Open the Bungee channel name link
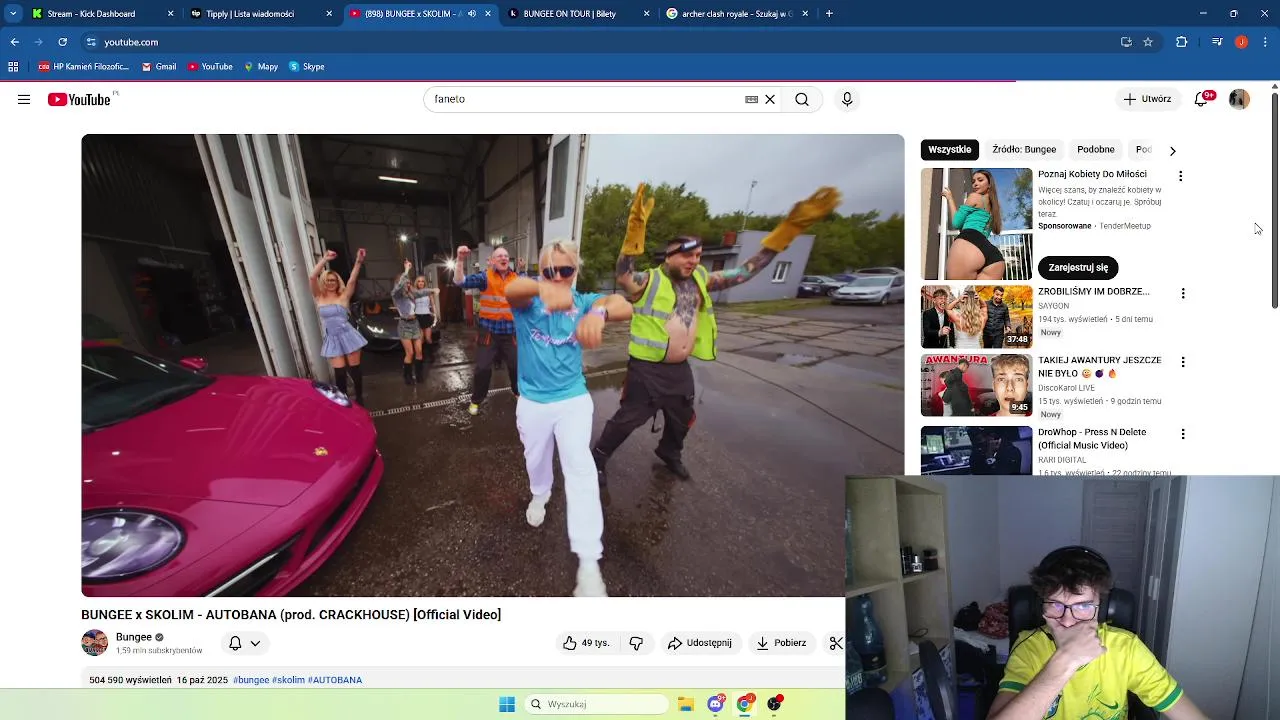The image size is (1280, 720). (x=134, y=637)
